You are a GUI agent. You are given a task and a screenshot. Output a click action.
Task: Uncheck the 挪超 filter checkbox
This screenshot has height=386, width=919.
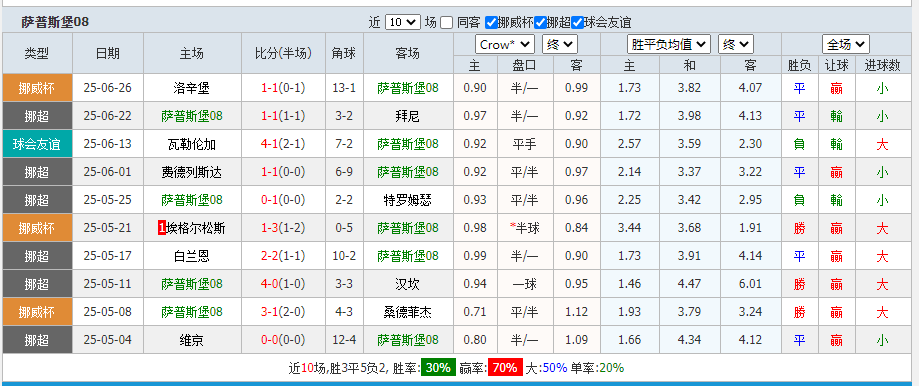pos(540,23)
